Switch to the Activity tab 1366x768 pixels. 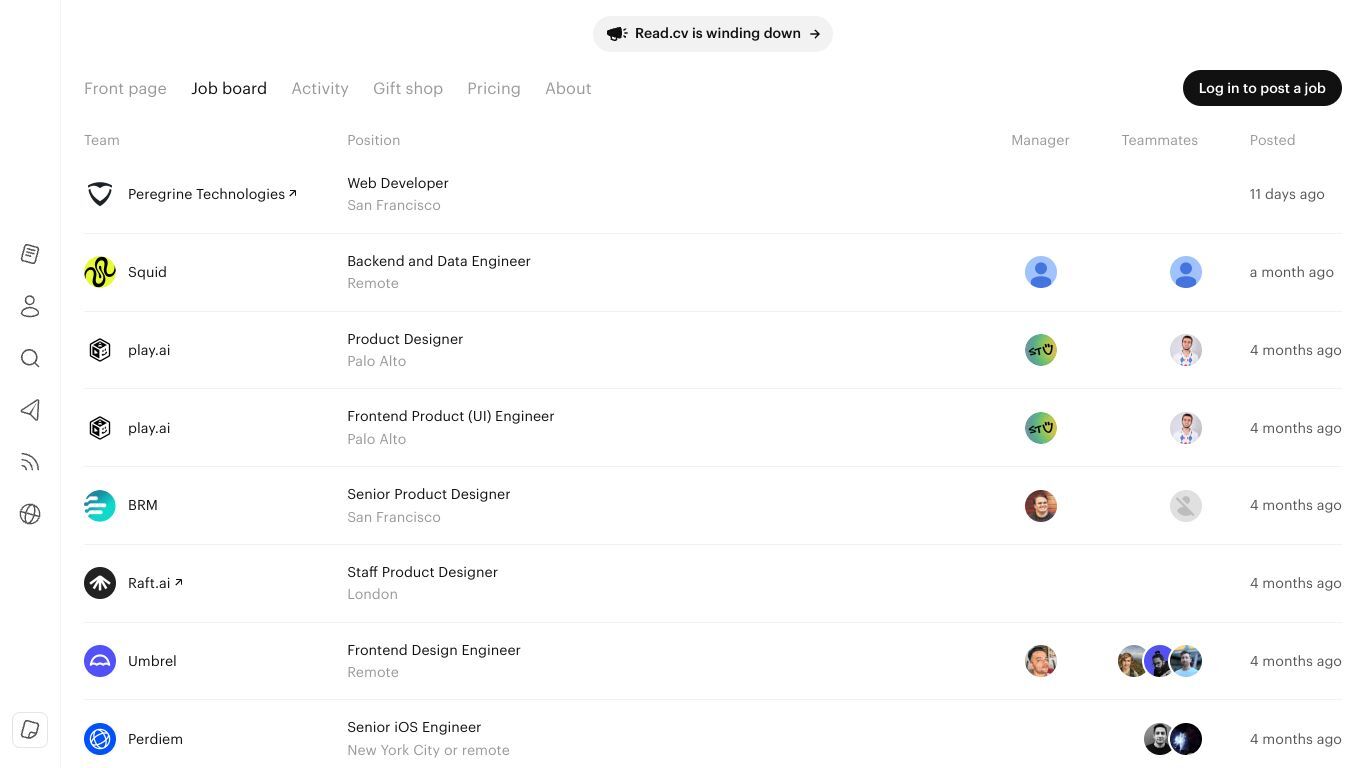320,88
